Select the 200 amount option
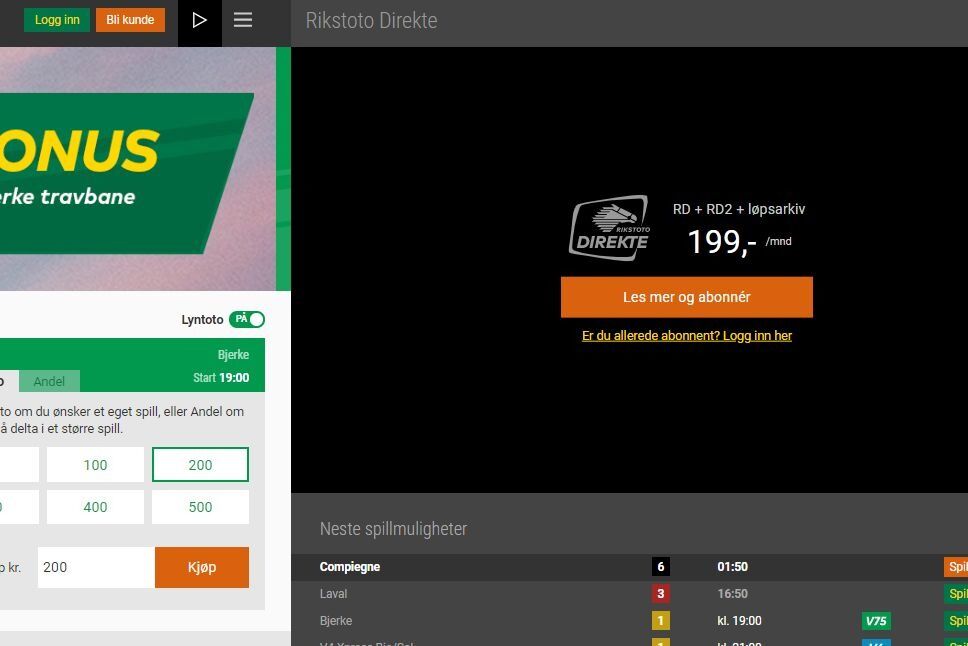Viewport: 968px width, 646px height. point(200,464)
